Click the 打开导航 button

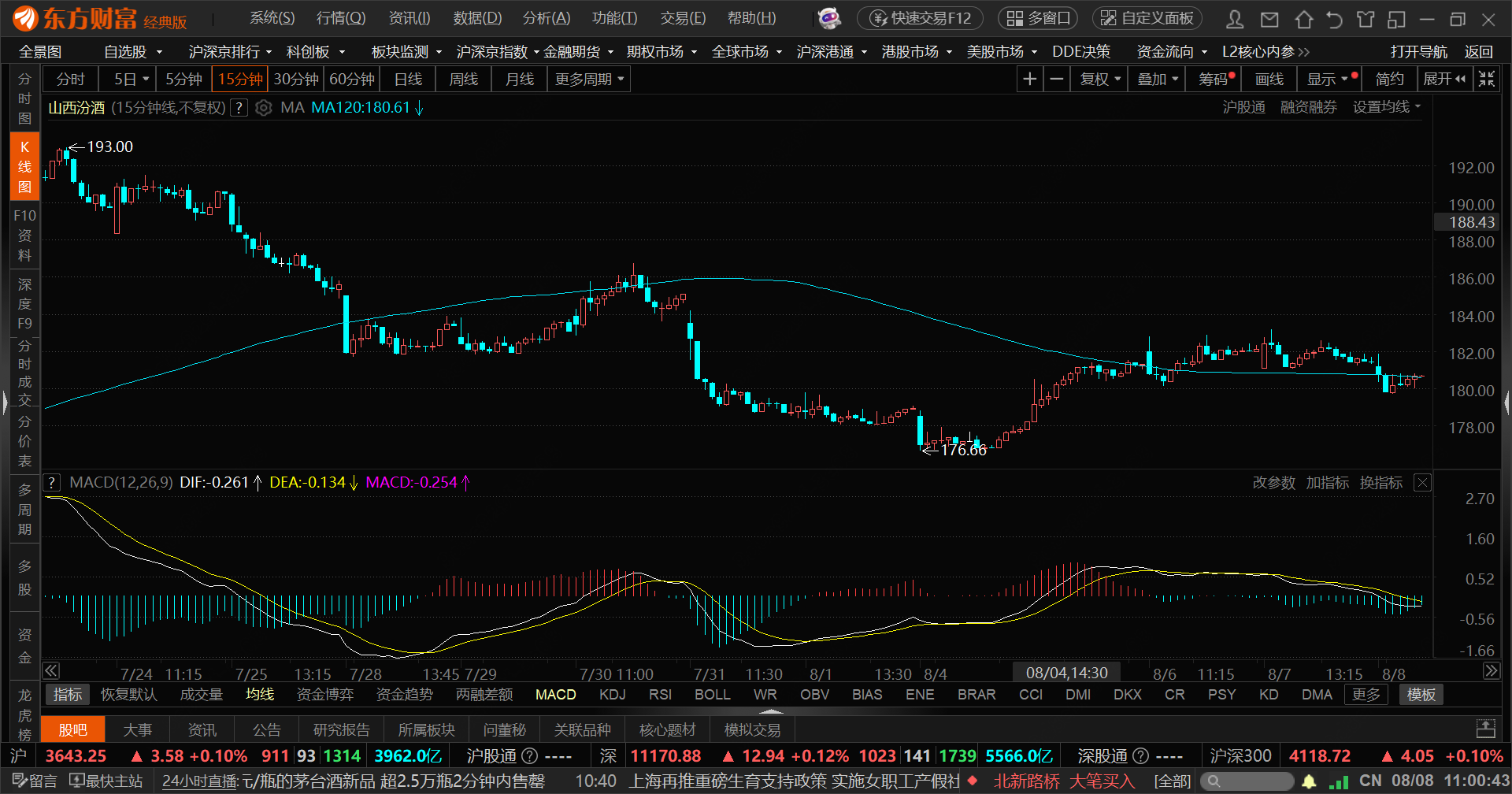(x=1418, y=52)
